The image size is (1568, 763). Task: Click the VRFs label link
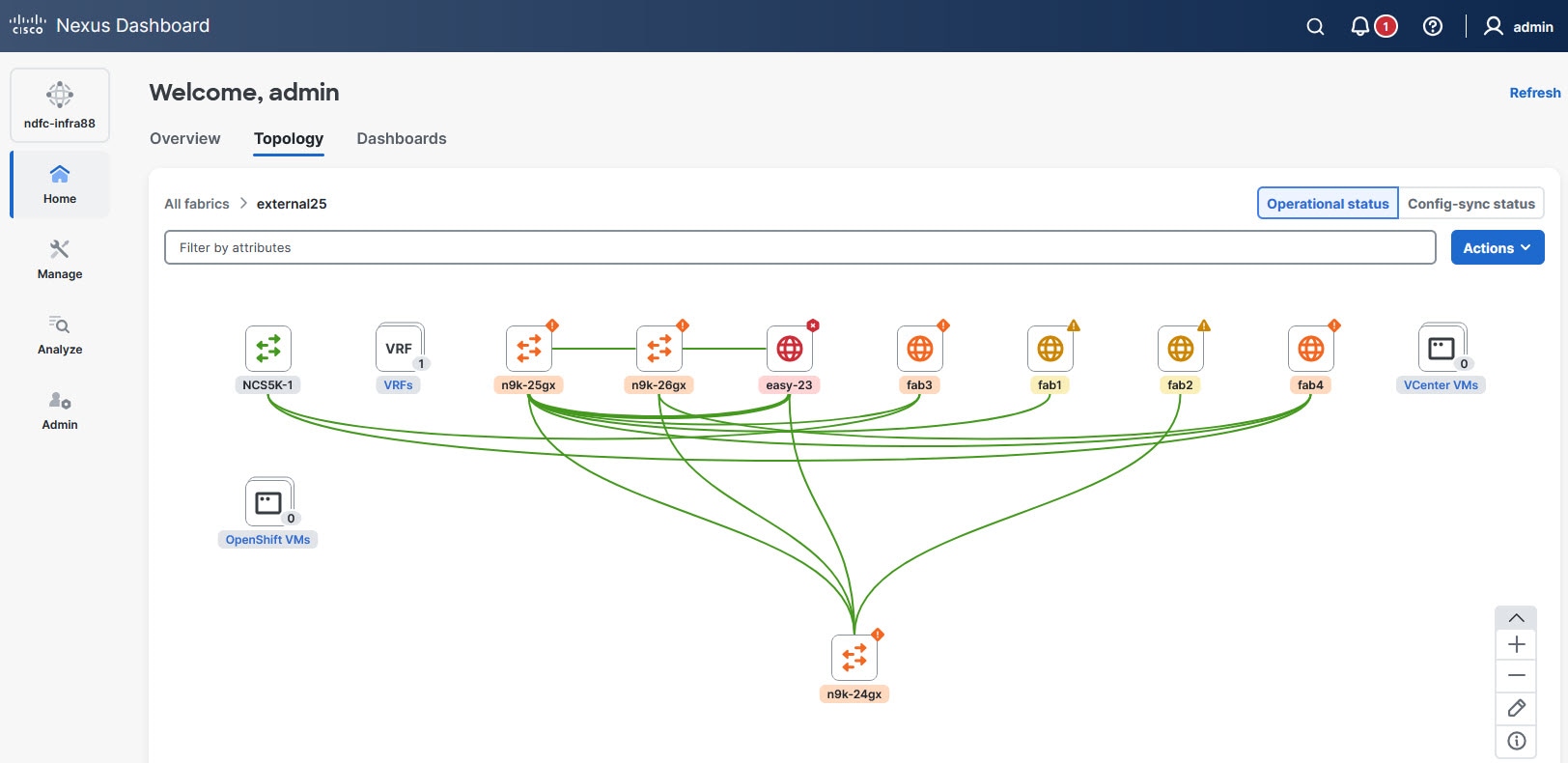[399, 385]
